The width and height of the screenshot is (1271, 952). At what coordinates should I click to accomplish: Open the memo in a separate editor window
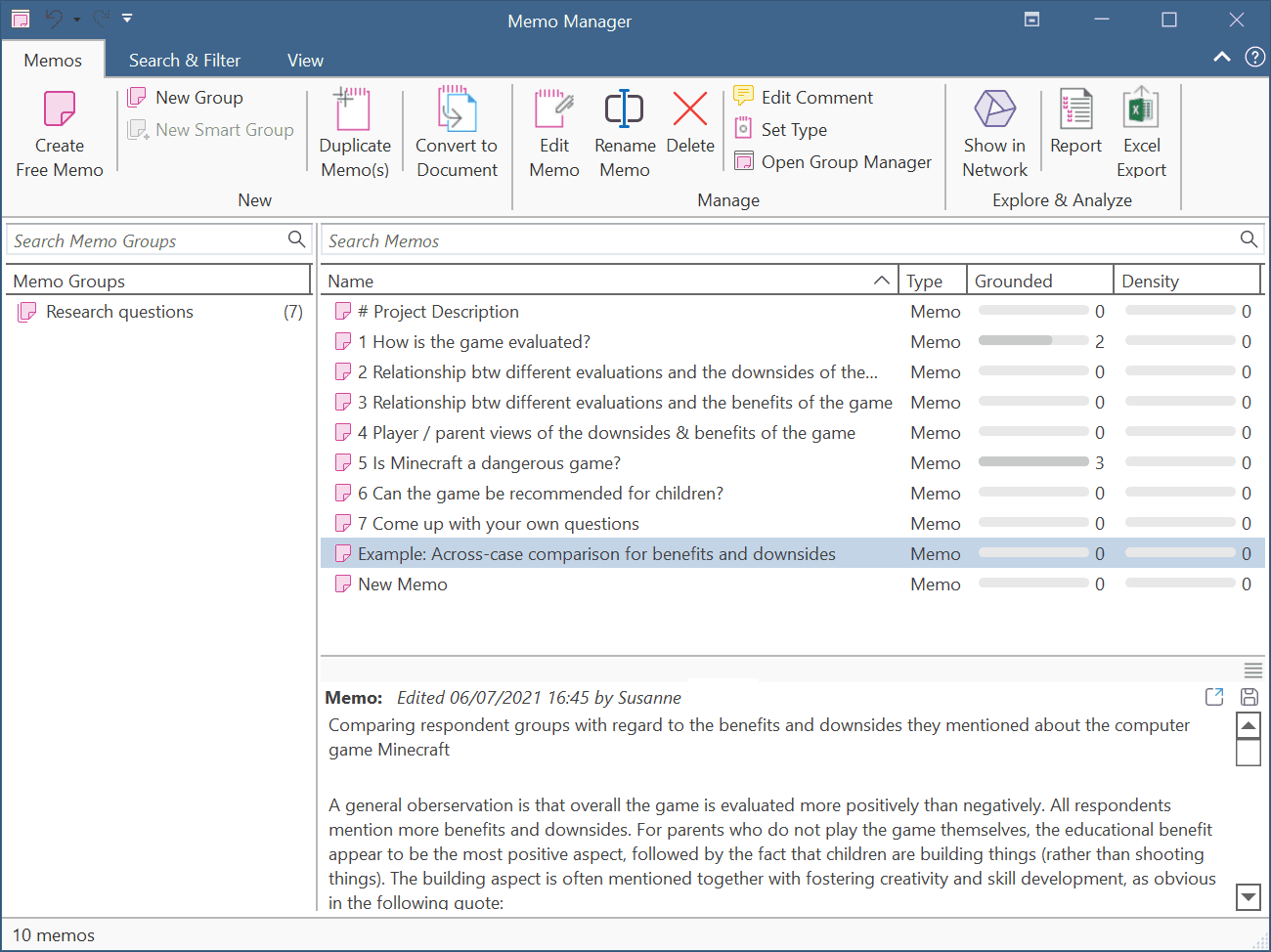tap(1214, 697)
